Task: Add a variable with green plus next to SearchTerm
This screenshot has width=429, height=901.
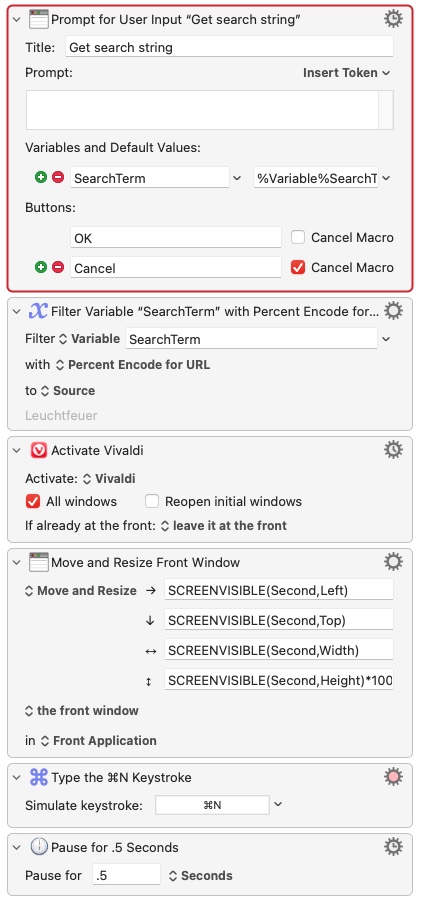Action: tap(41, 178)
